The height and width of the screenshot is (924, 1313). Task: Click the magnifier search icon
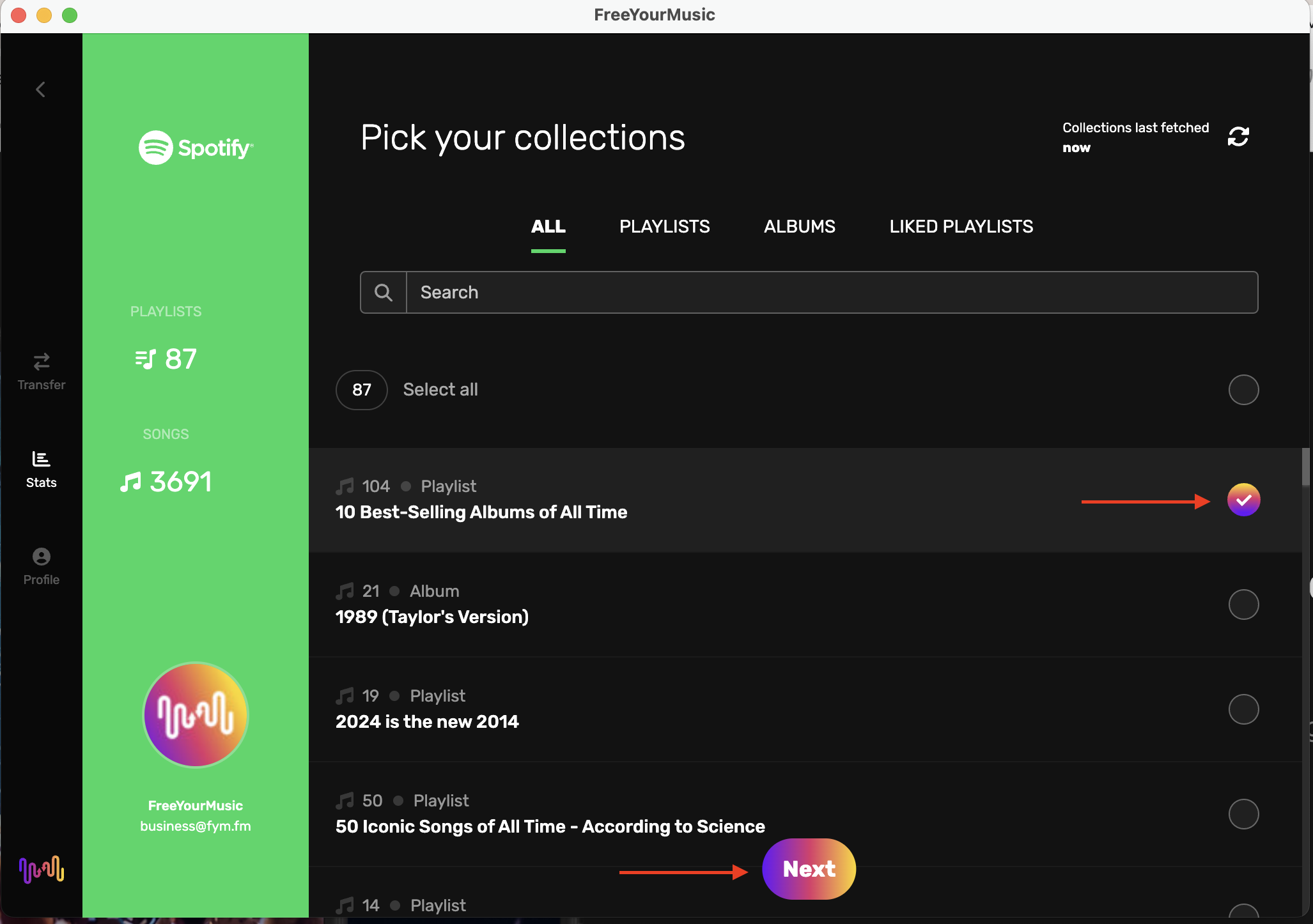[x=384, y=293]
